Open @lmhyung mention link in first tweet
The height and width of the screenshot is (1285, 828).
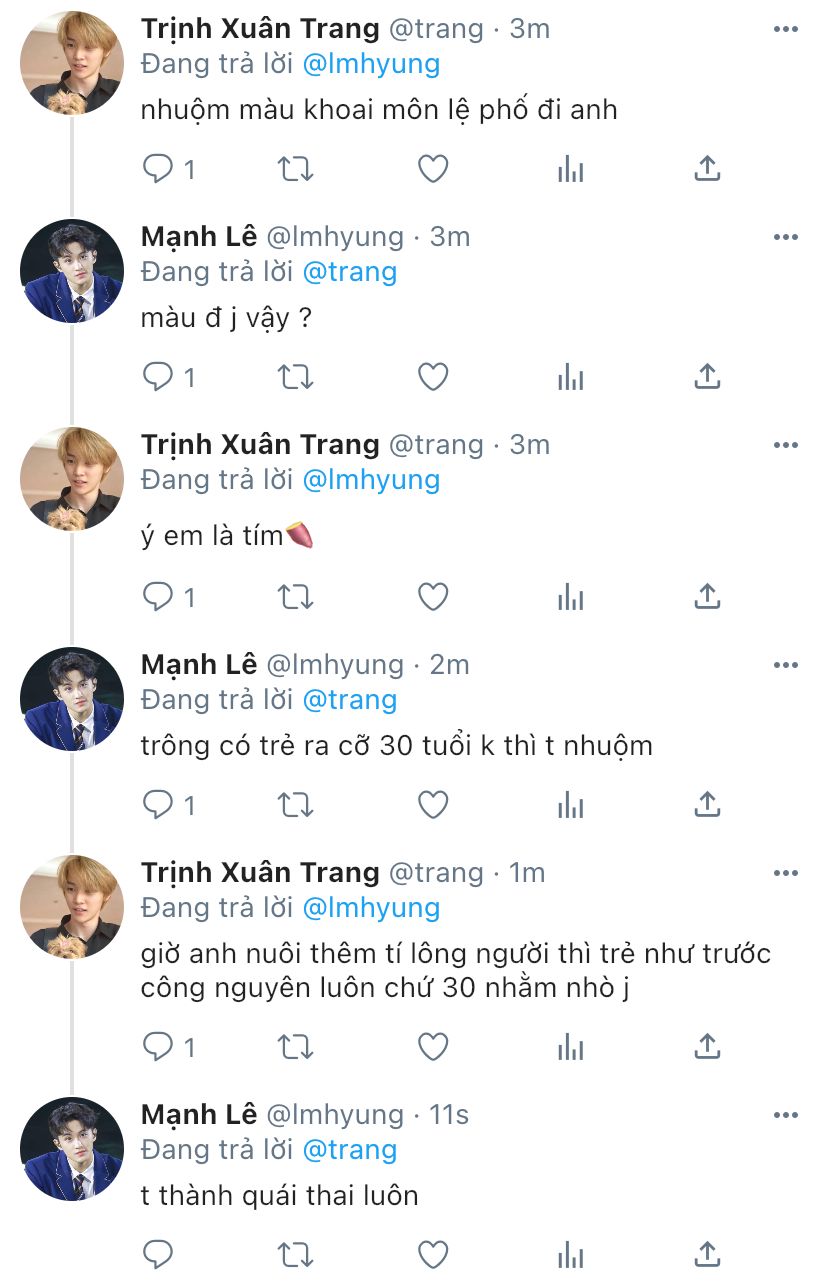pyautogui.click(x=370, y=64)
